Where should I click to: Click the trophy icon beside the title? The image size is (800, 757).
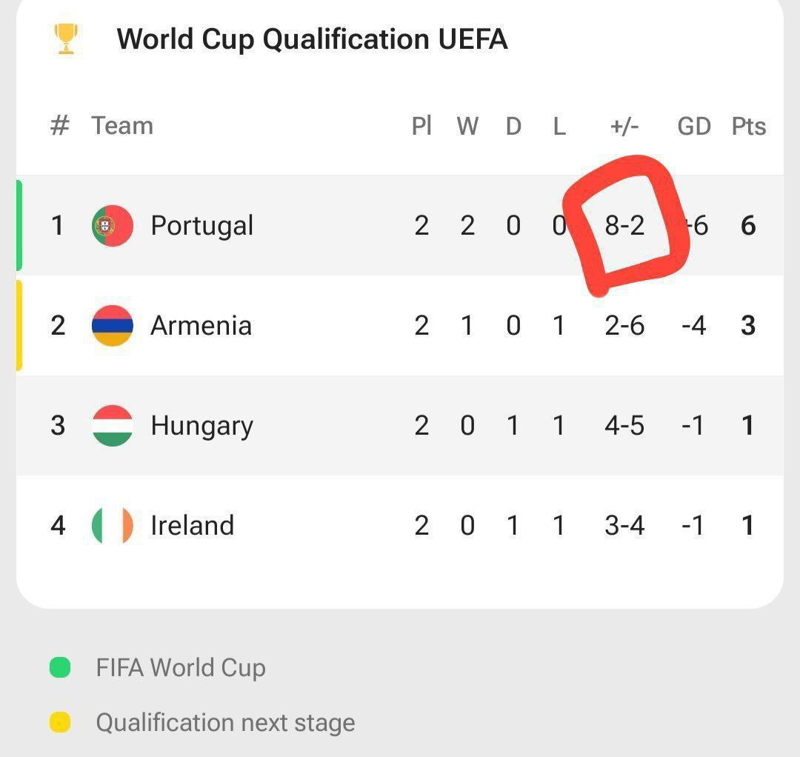tap(65, 39)
